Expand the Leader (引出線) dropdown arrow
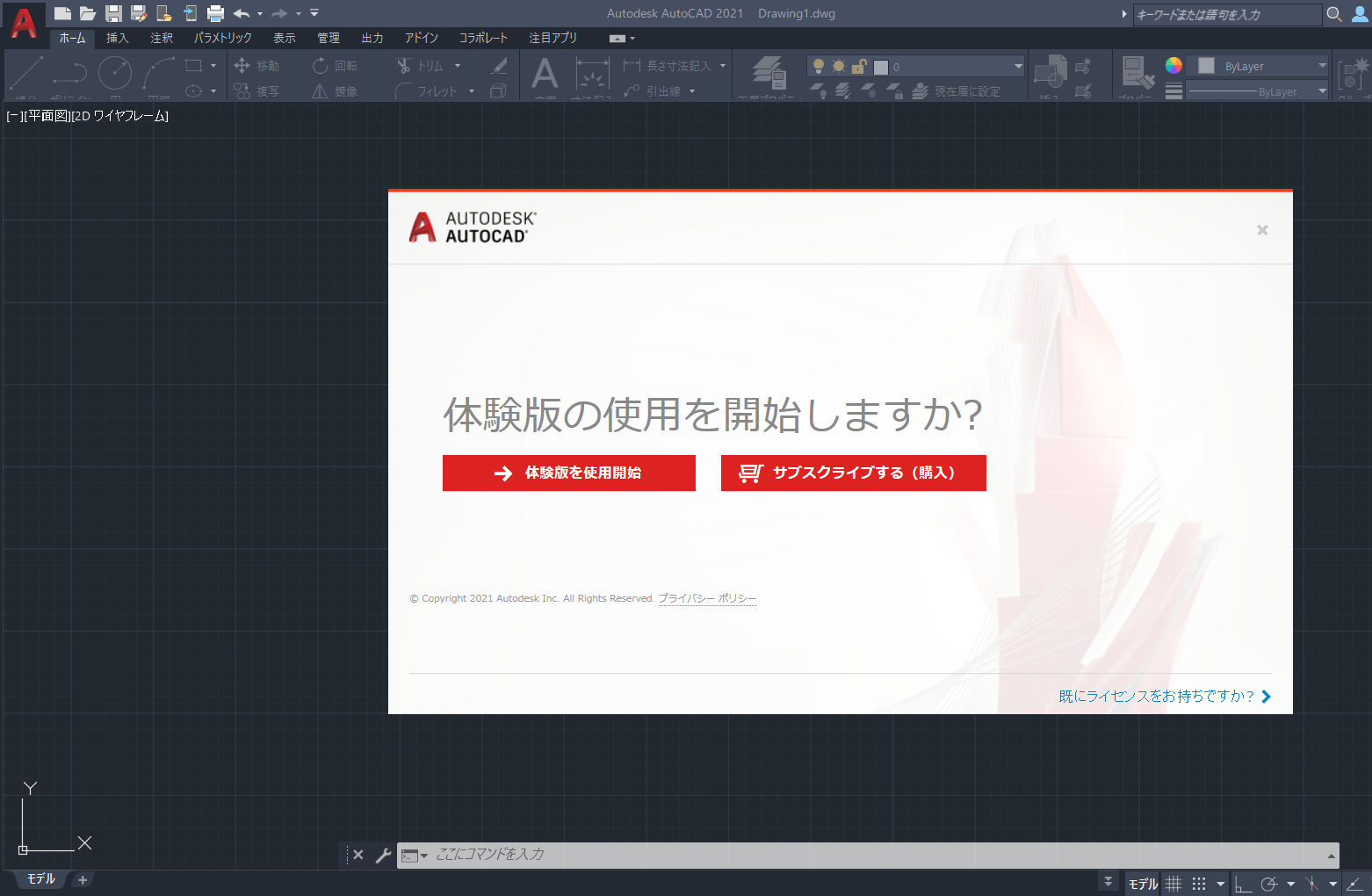 [692, 90]
